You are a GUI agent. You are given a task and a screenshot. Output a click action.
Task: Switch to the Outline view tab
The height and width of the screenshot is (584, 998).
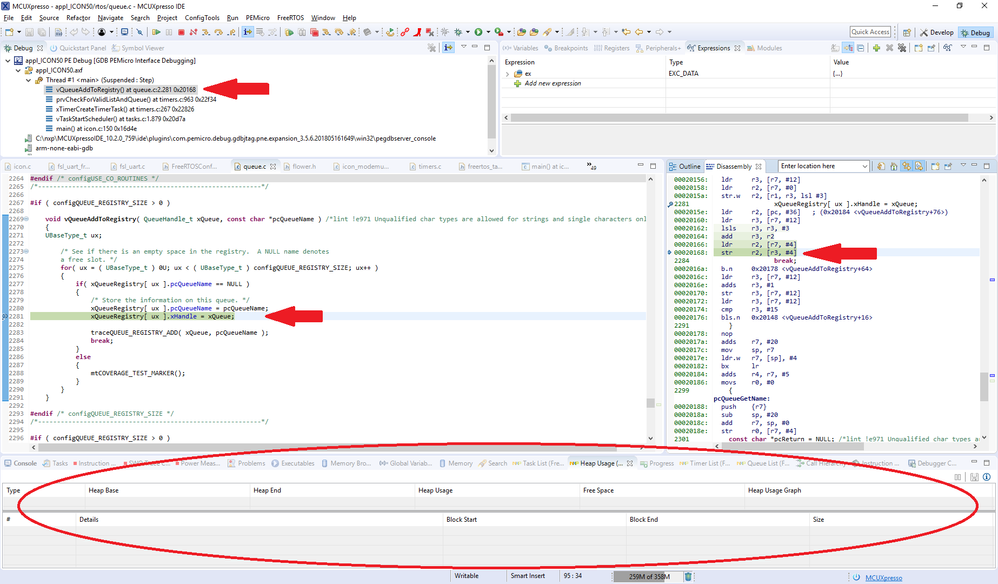(684, 166)
